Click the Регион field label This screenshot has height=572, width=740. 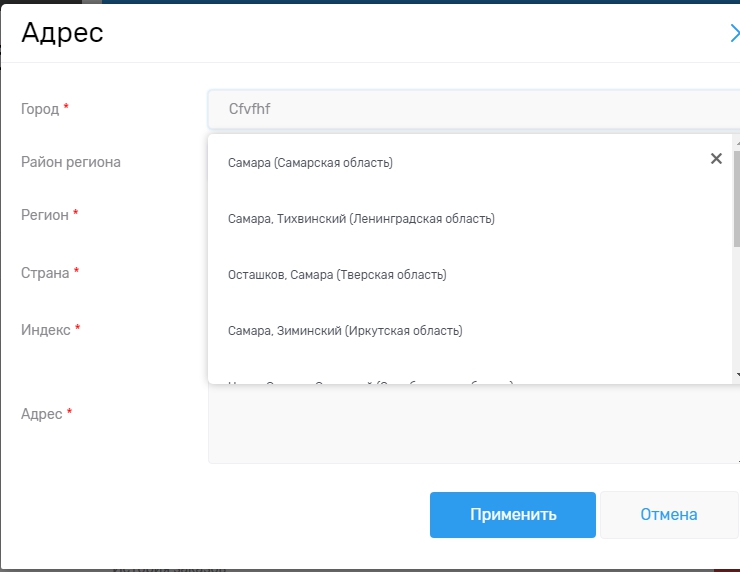45,215
